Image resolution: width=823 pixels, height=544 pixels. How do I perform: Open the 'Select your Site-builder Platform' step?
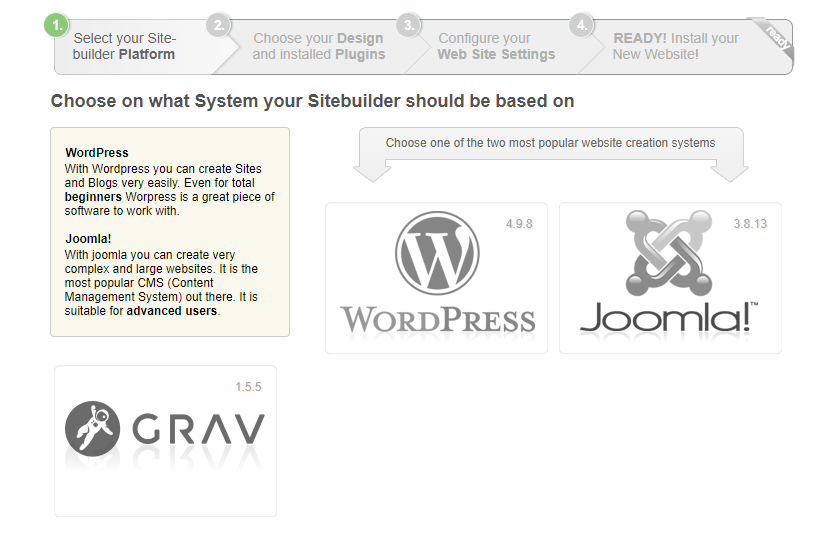(x=124, y=46)
